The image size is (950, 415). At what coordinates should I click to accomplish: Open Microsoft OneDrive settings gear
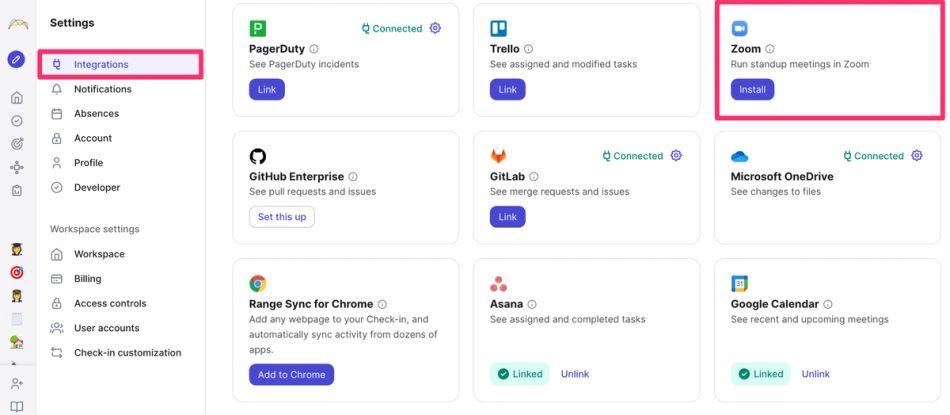[917, 156]
